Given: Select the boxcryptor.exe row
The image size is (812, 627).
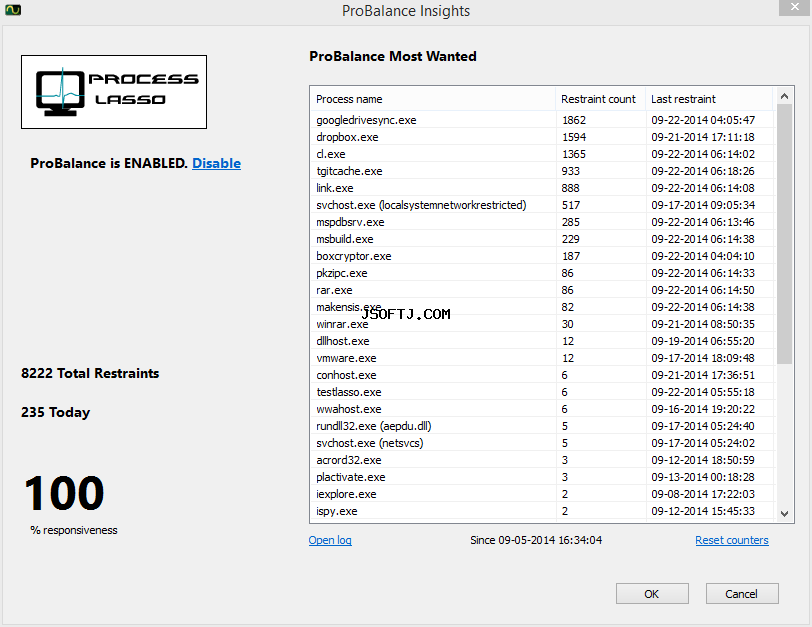Looking at the screenshot, I should [542, 256].
